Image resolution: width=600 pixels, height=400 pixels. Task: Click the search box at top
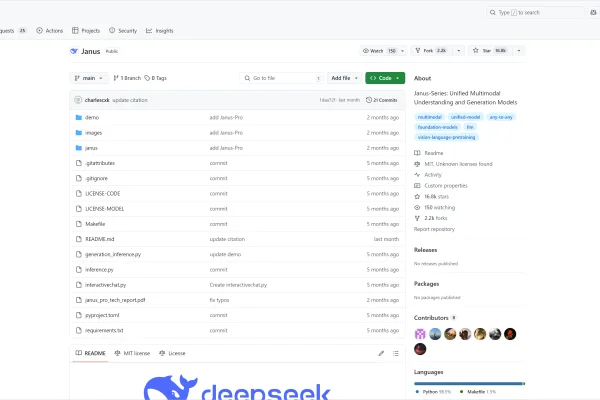(535, 13)
